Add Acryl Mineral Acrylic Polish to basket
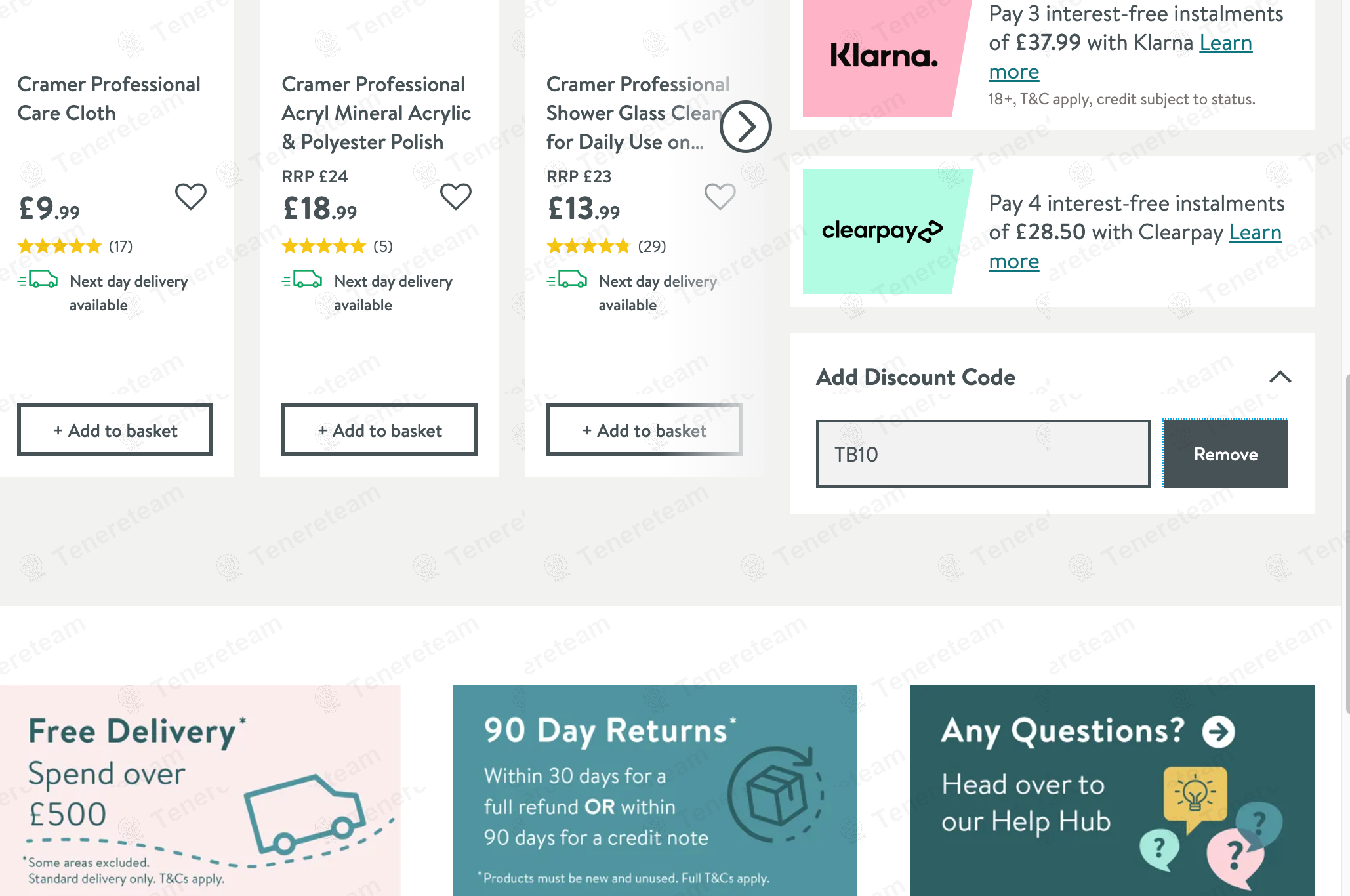 pos(380,430)
